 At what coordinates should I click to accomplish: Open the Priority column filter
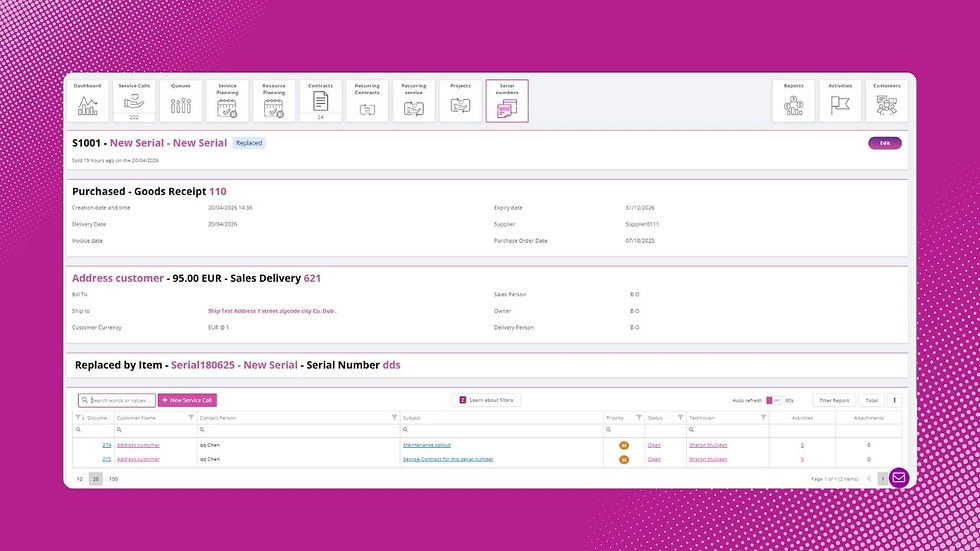coord(639,417)
